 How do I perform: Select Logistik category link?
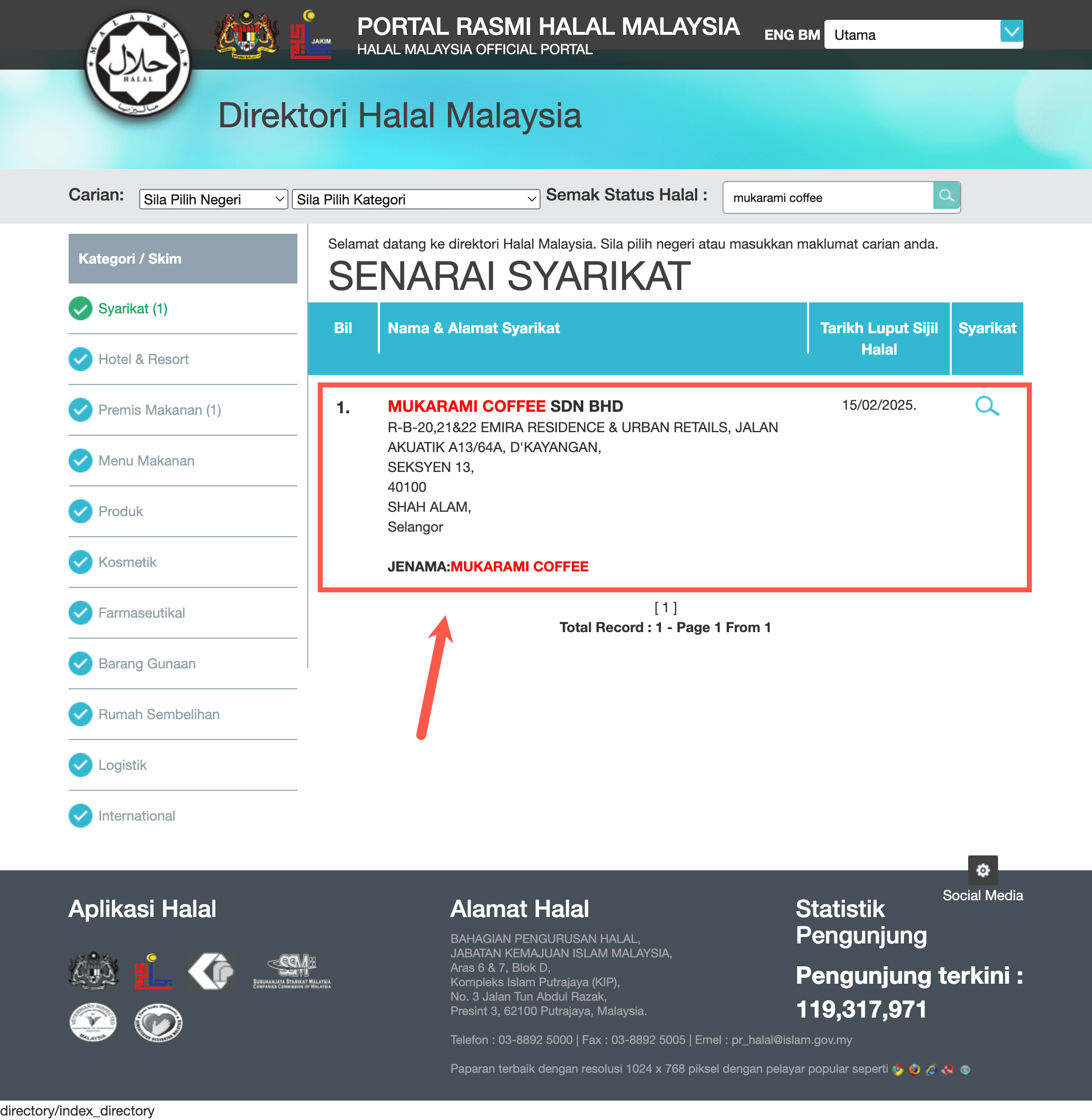click(x=122, y=765)
